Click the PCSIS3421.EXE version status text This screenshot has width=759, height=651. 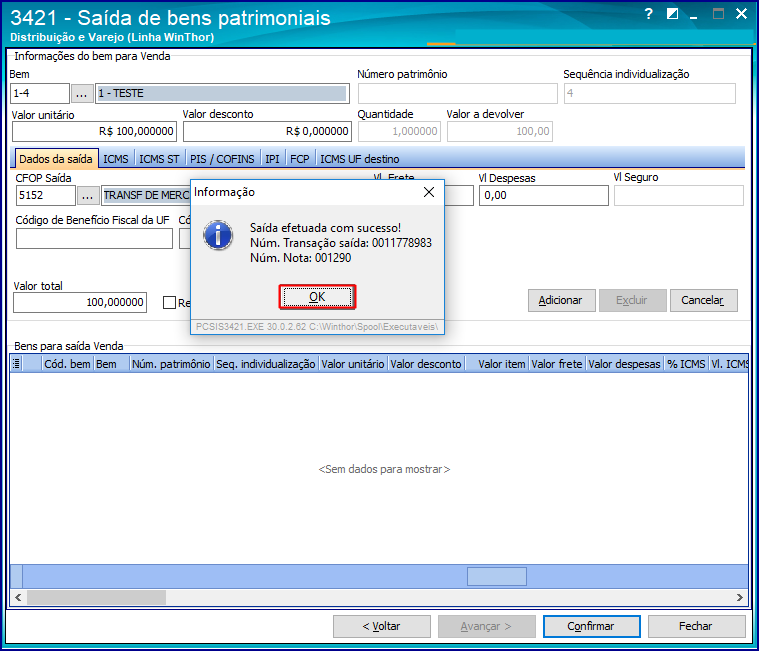pyautogui.click(x=317, y=327)
